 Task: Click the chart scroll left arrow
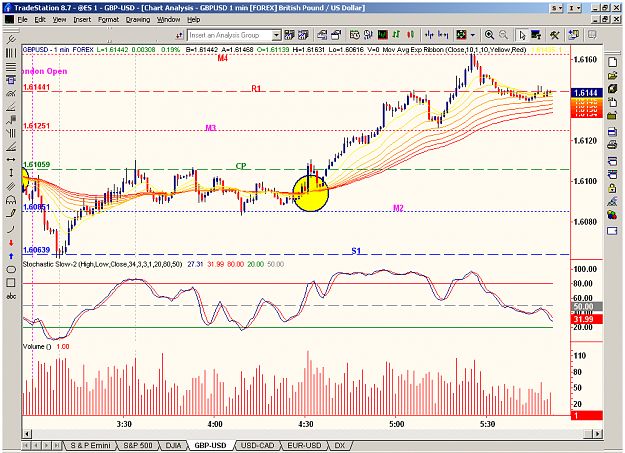(27, 434)
